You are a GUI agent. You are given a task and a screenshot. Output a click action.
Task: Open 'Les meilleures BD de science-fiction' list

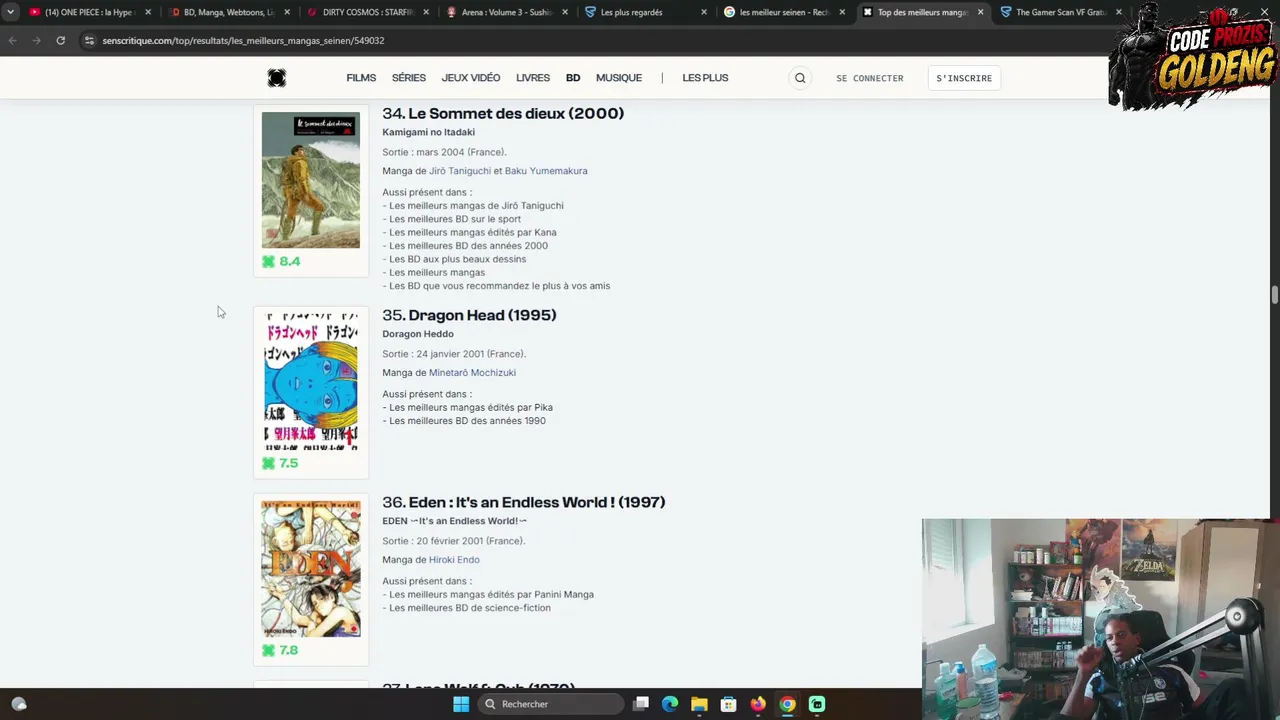coord(470,608)
